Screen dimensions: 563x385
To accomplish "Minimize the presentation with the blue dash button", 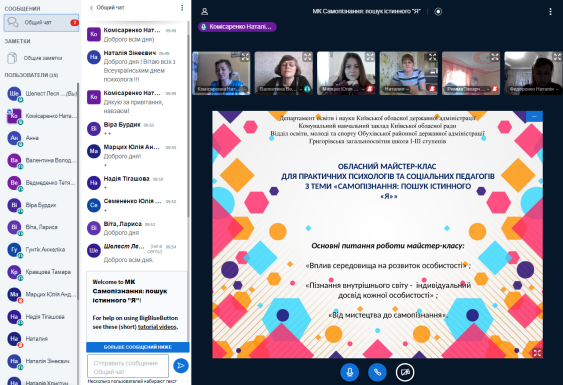I will tap(534, 116).
